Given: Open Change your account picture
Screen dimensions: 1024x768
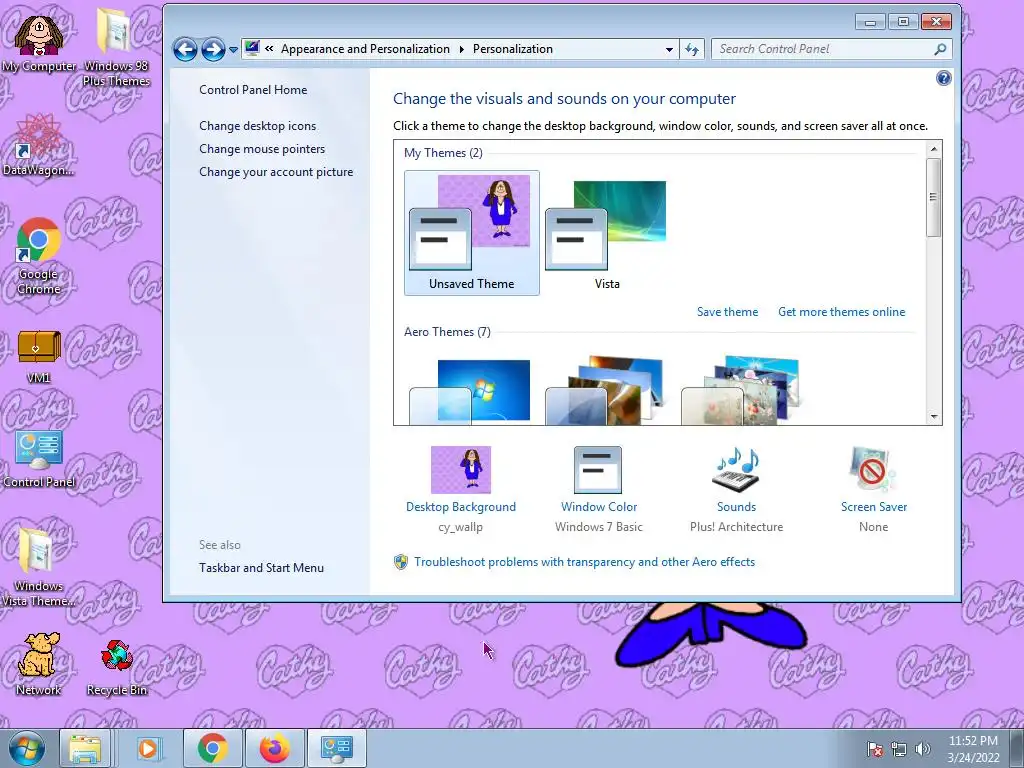Looking at the screenshot, I should (276, 172).
